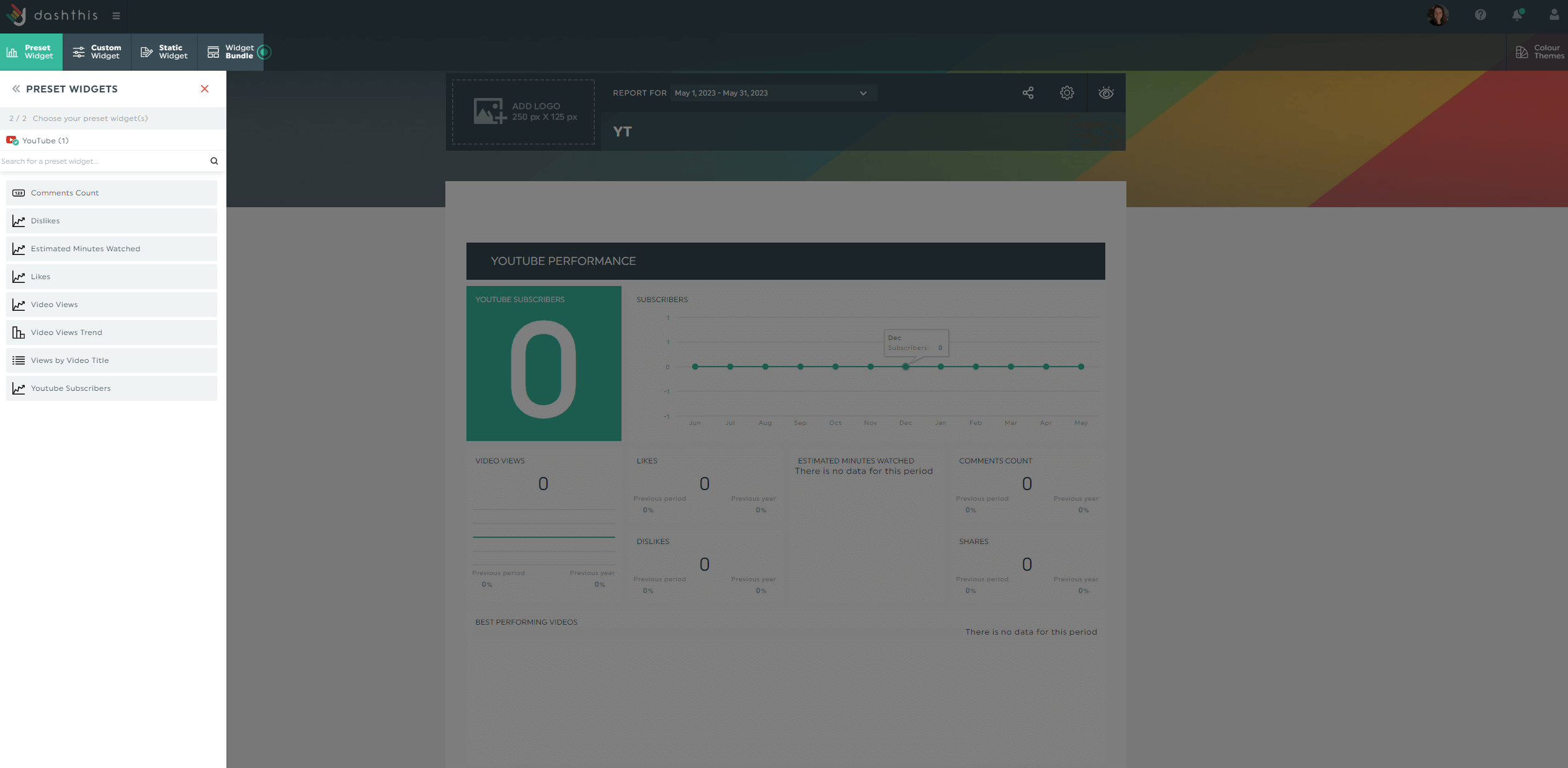1568x768 pixels.
Task: Add the Dislikes preset widget
Action: (x=112, y=221)
